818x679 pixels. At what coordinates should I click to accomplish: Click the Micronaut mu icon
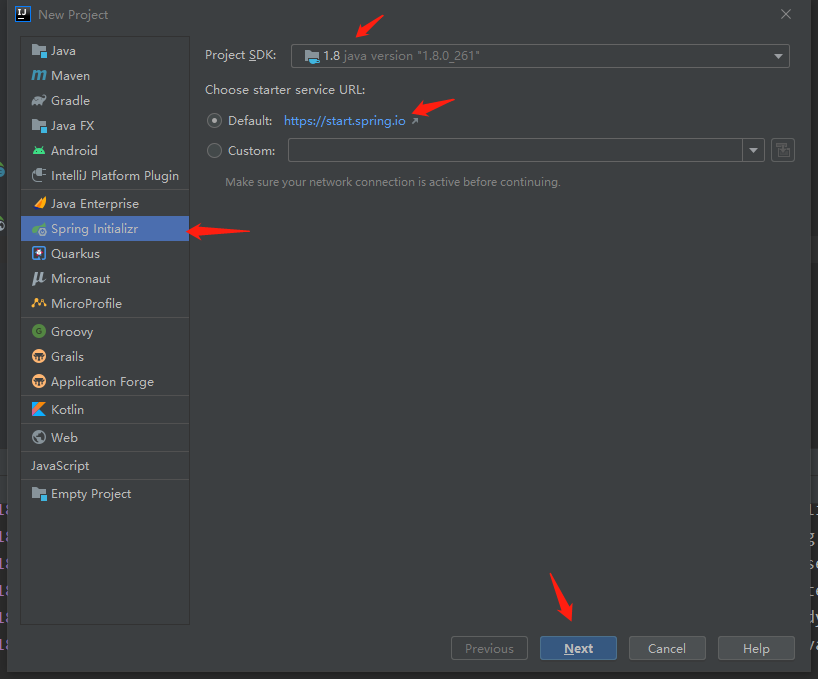coord(39,278)
